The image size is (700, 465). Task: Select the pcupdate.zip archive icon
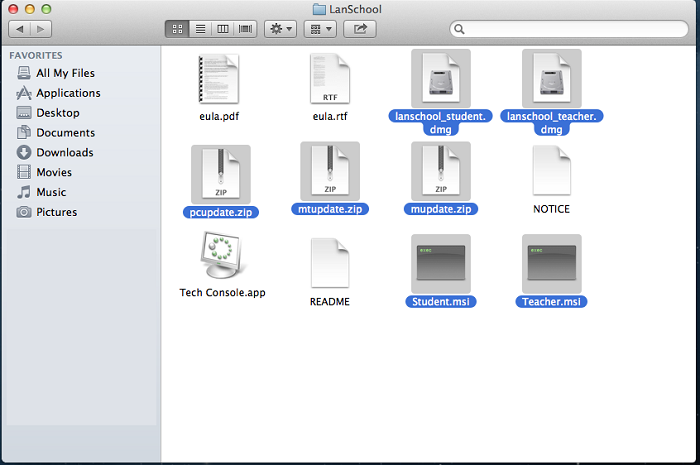[x=221, y=174]
